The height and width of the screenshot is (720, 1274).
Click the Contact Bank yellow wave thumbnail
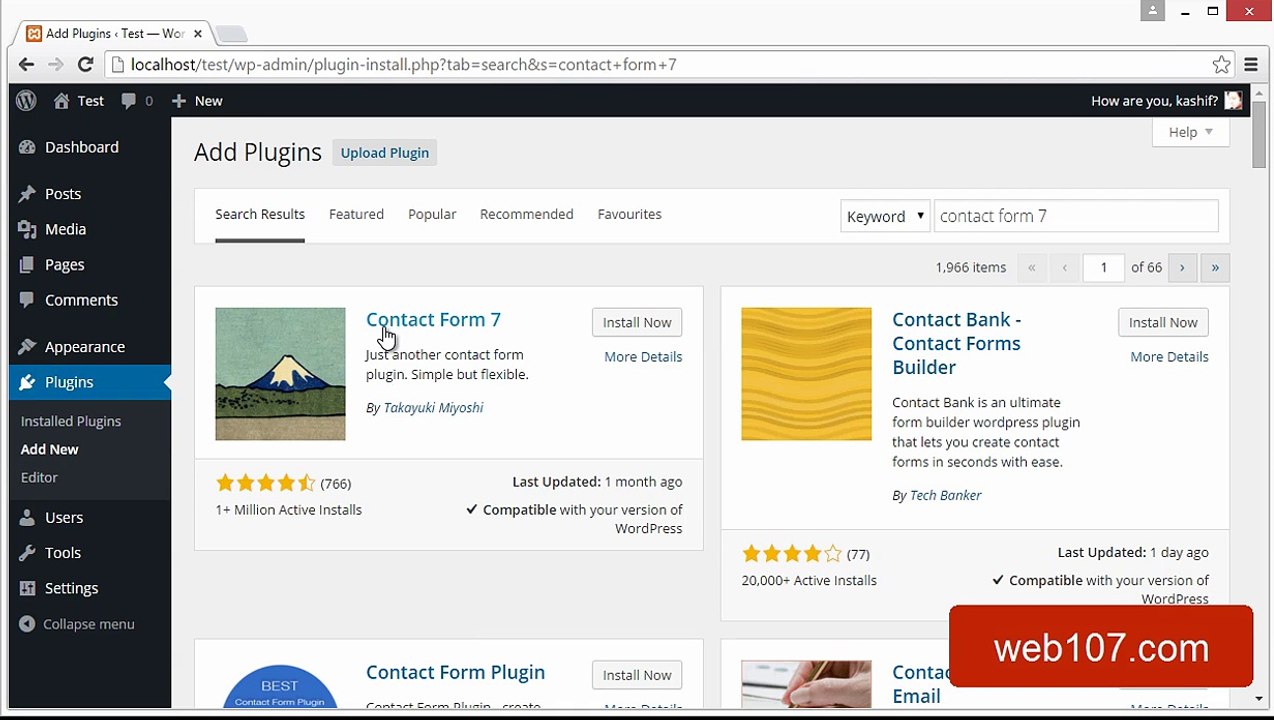tap(806, 374)
